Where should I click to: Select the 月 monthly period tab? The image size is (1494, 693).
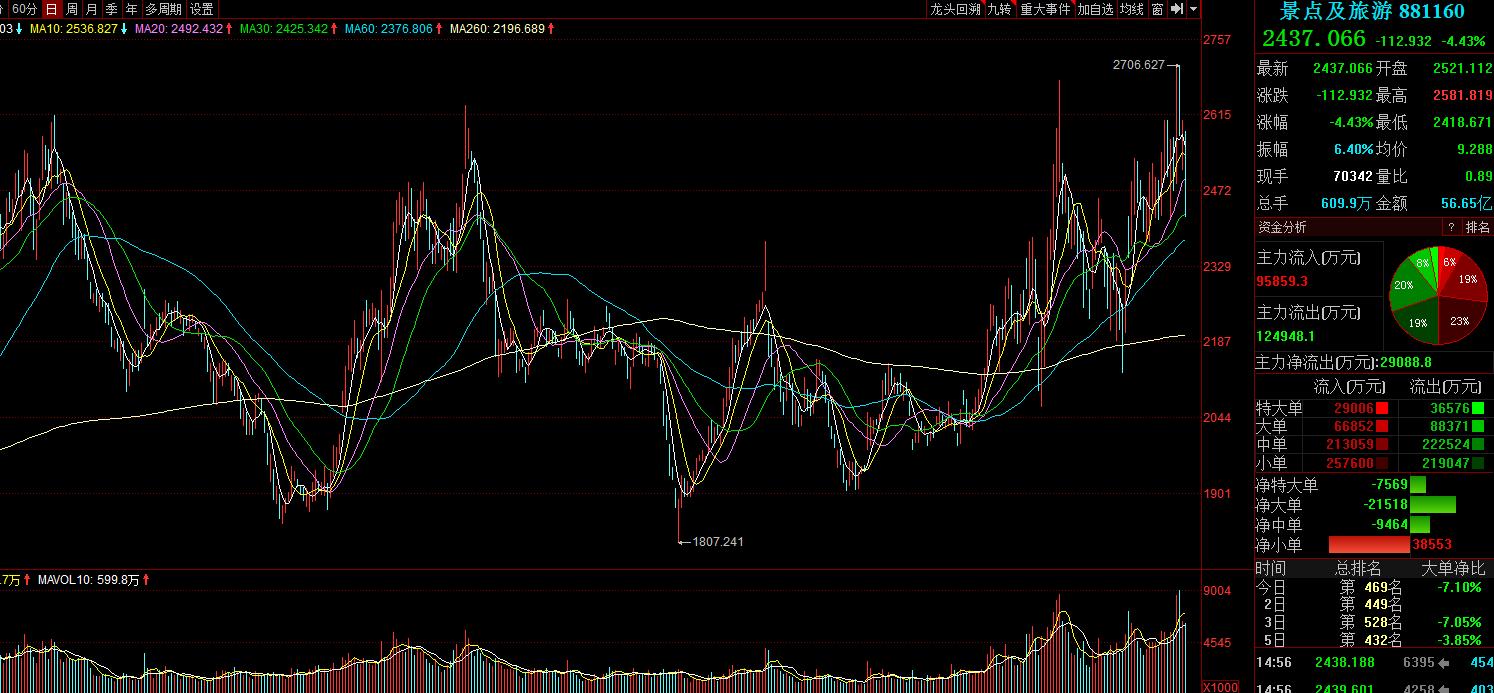91,9
